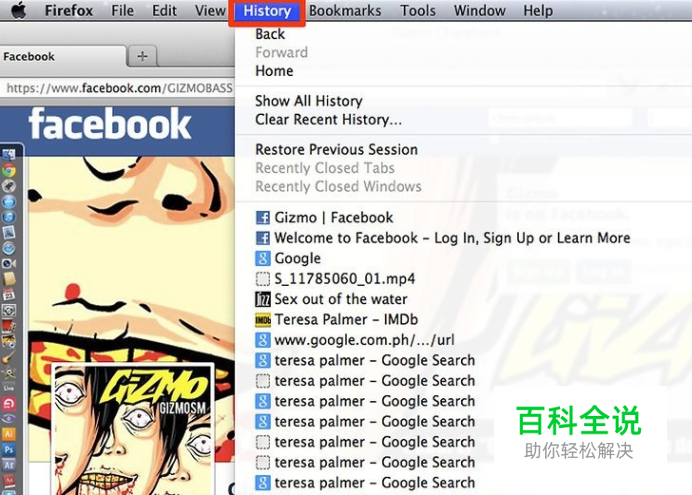Click the Gizmo profile picture thumbnail
Screen dimensions: 692x495
coord(133,429)
